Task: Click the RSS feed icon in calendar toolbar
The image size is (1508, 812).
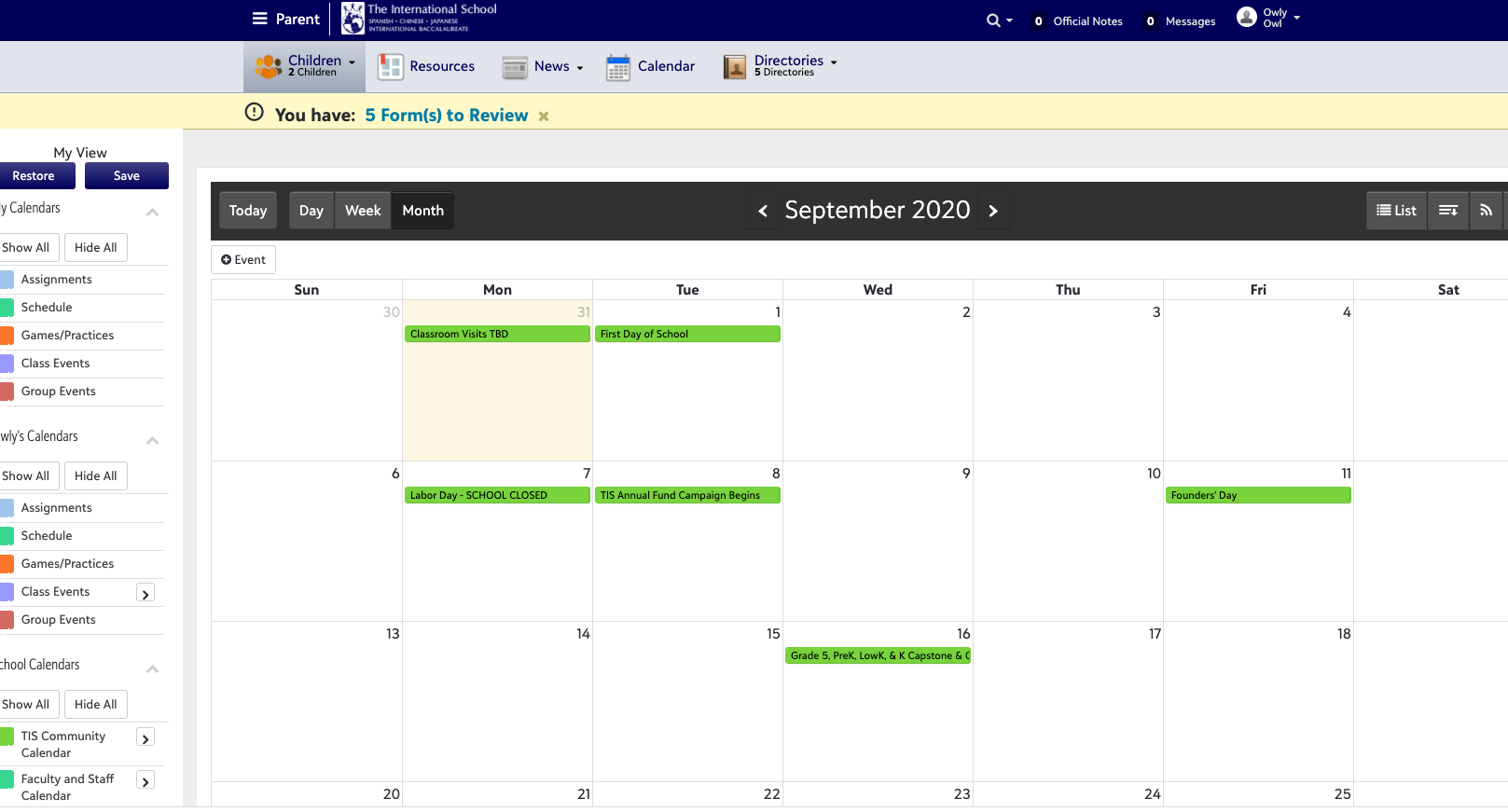Action: click(x=1487, y=211)
